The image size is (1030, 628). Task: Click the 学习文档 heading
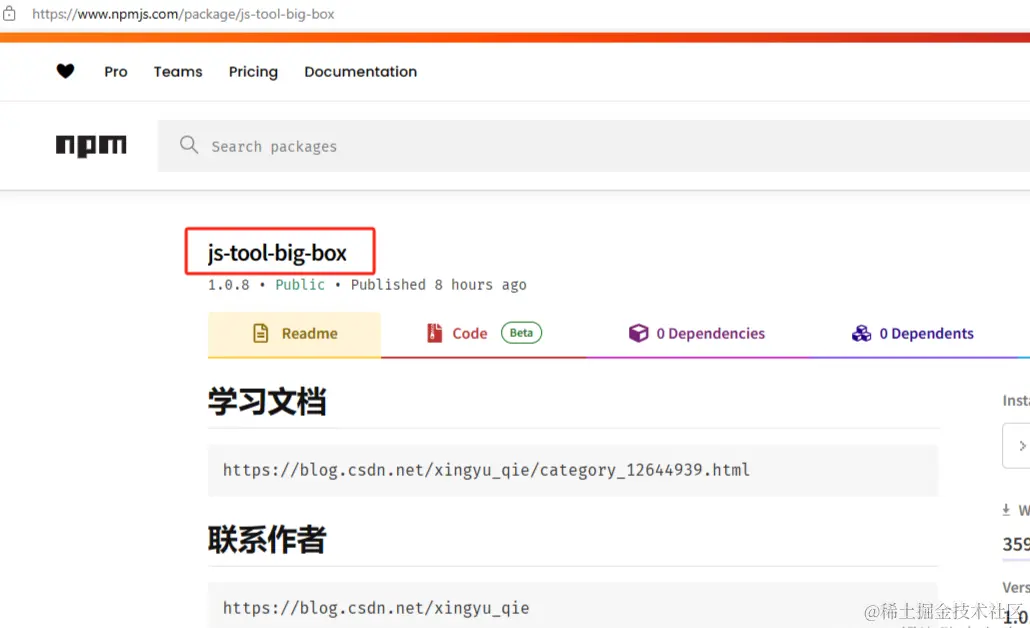[267, 401]
